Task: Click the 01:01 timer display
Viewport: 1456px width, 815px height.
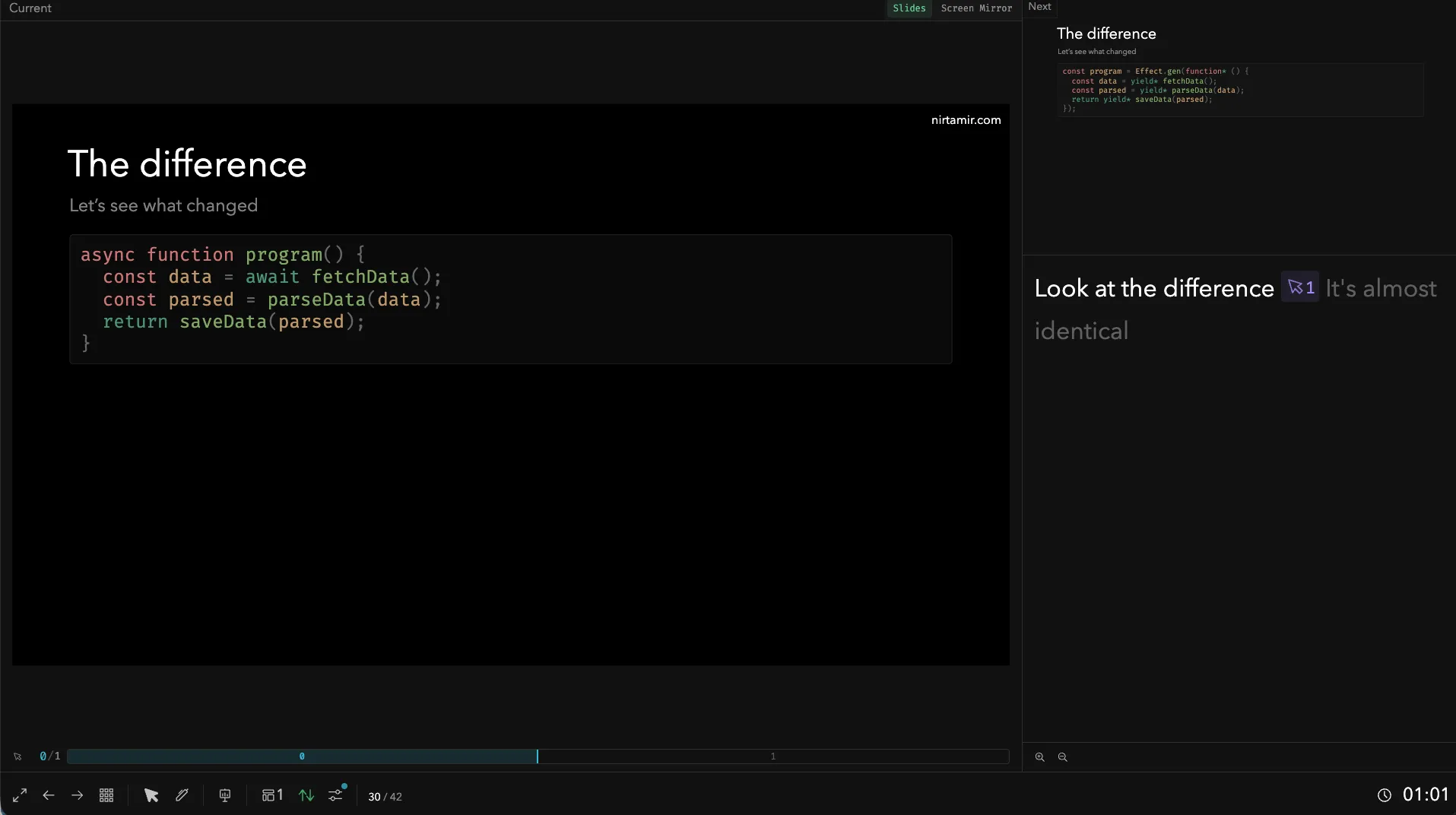Action: (1426, 794)
